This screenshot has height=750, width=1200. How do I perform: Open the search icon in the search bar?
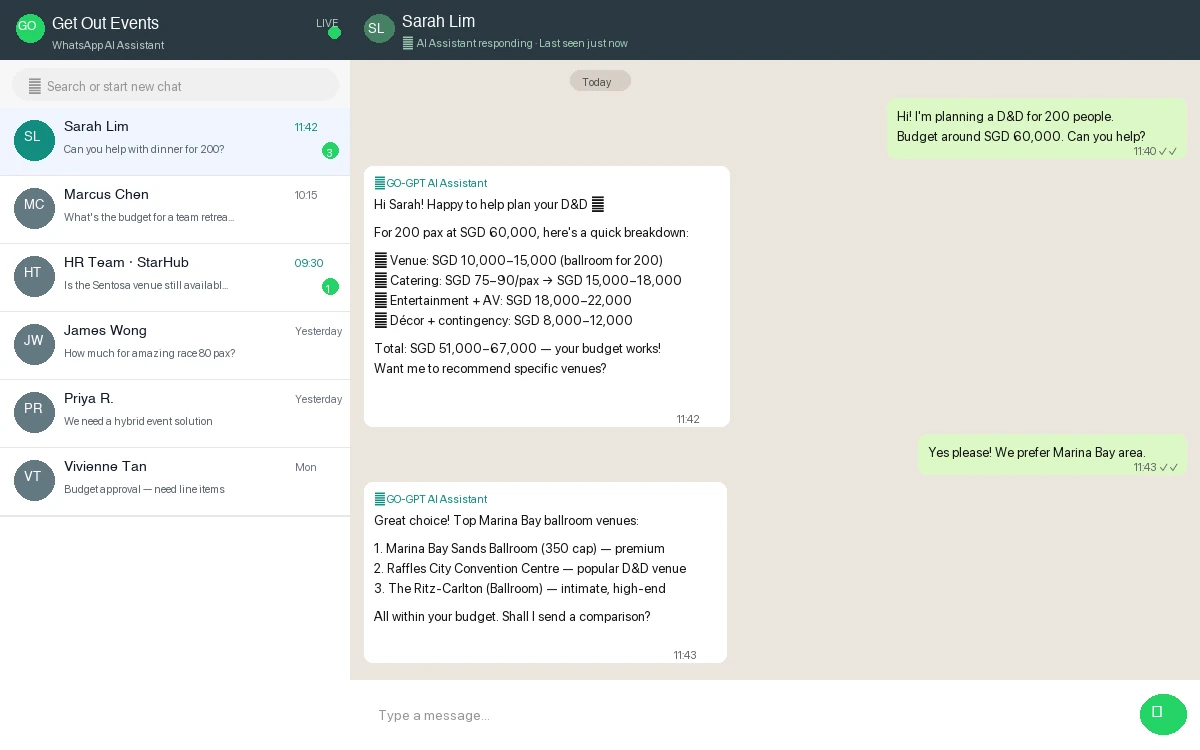point(34,85)
